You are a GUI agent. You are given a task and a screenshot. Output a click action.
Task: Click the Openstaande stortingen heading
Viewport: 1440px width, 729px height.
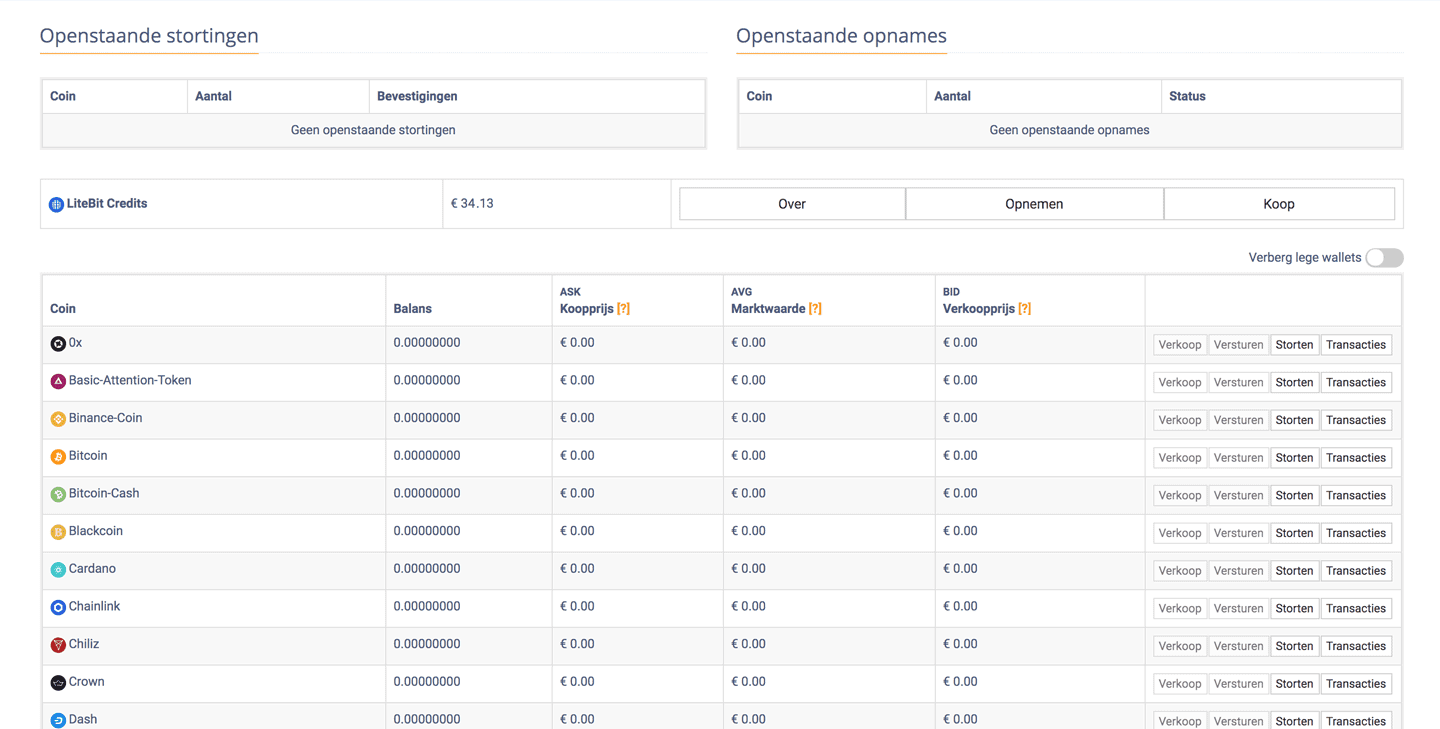[149, 36]
